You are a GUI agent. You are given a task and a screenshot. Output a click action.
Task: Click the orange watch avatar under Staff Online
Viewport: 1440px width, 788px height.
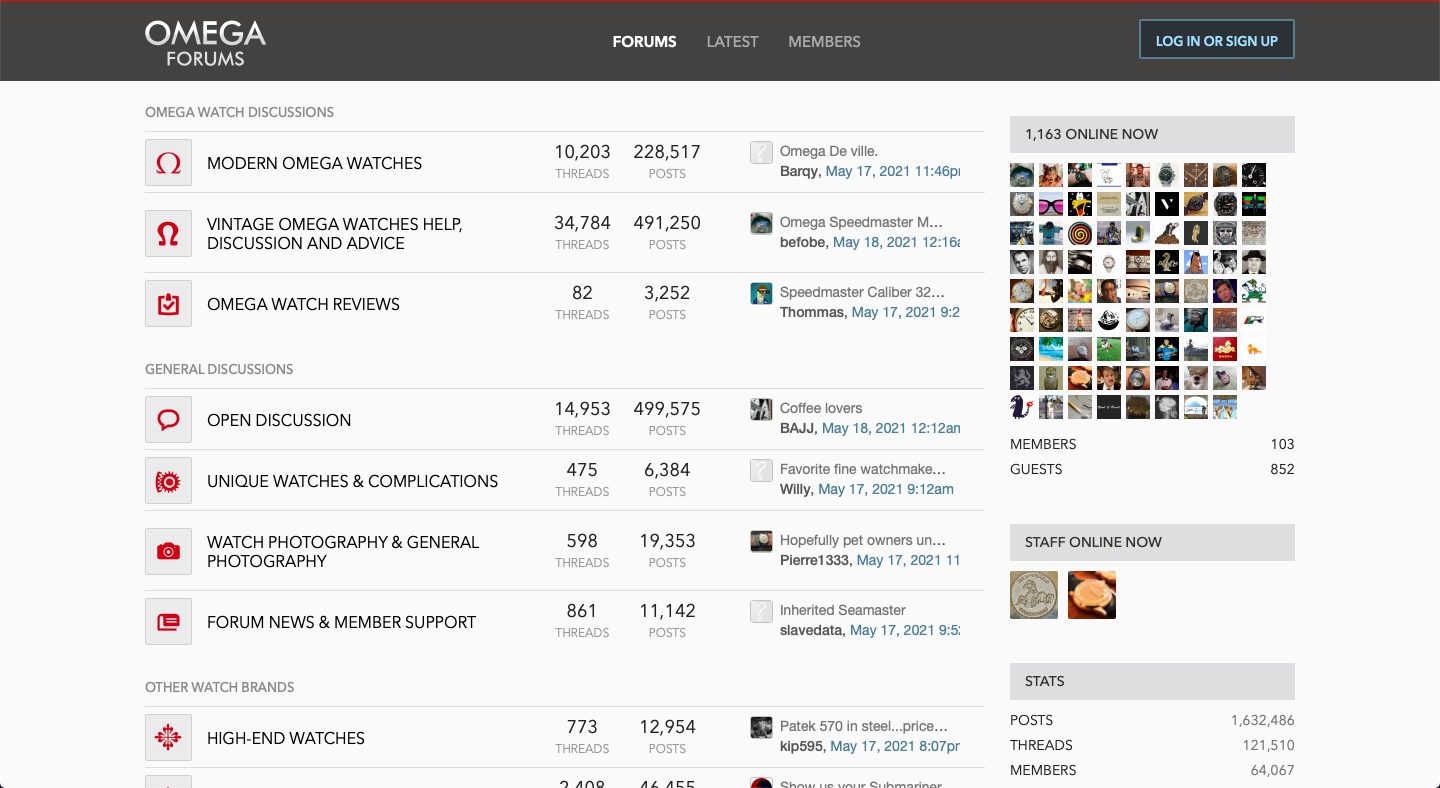pos(1092,595)
